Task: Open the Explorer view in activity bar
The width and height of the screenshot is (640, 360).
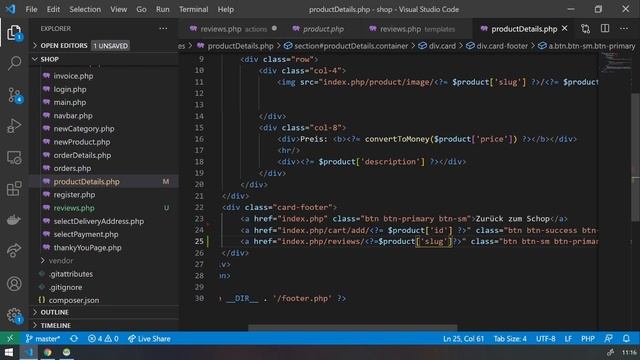Action: pyautogui.click(x=14, y=32)
